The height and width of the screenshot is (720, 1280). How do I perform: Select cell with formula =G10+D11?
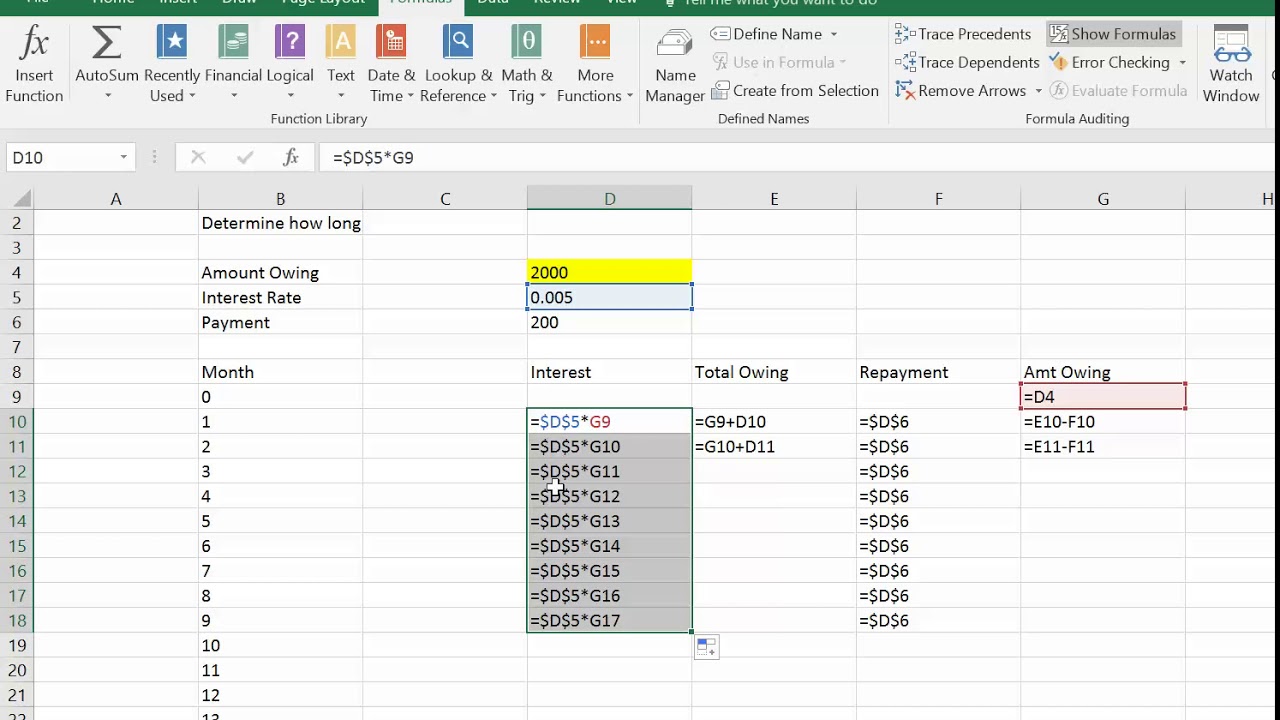tap(774, 447)
